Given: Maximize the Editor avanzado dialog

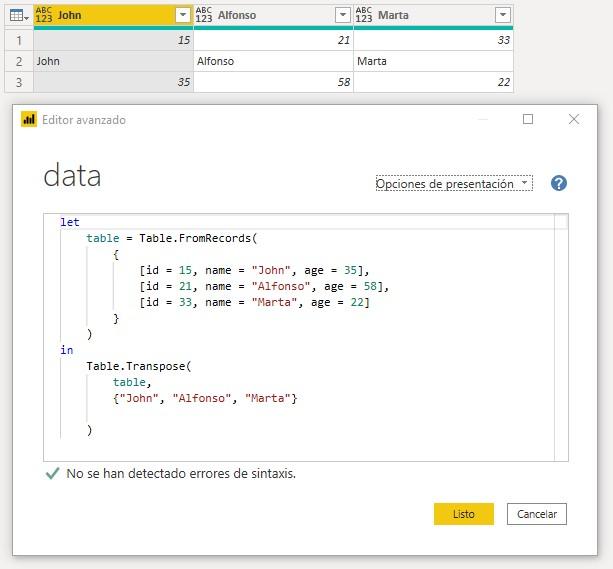Looking at the screenshot, I should point(528,119).
